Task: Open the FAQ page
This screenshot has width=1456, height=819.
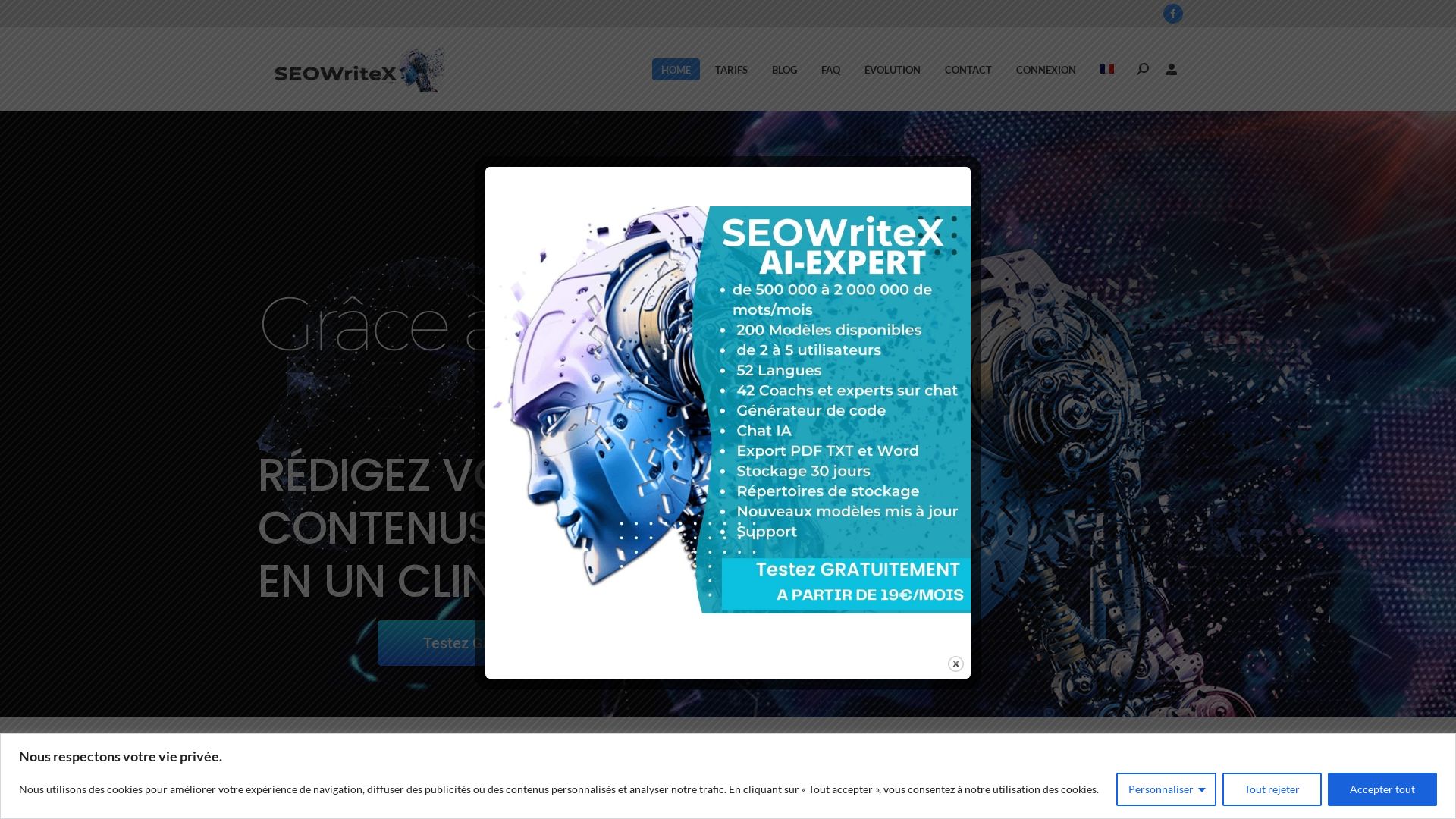Action: [830, 69]
